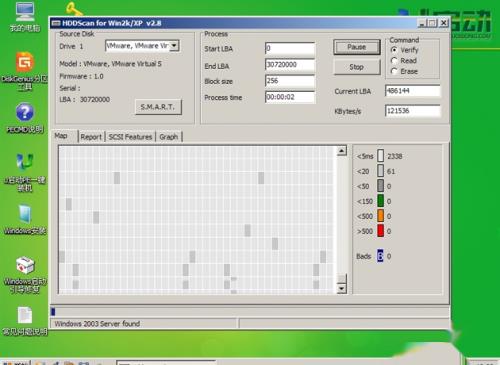Open the My Computer desktop icon

[25, 12]
